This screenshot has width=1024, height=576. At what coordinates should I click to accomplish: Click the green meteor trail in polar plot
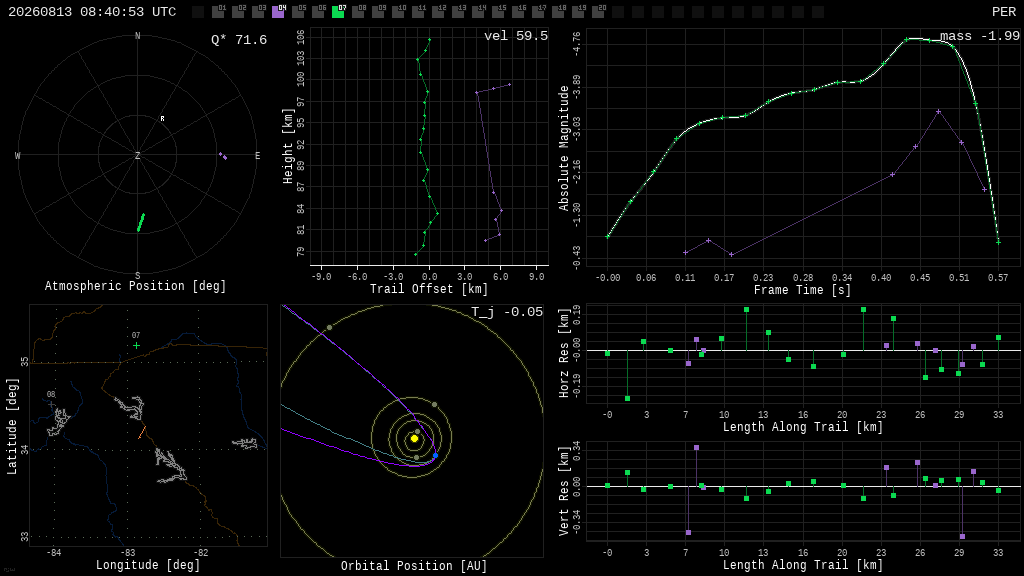[x=141, y=222]
